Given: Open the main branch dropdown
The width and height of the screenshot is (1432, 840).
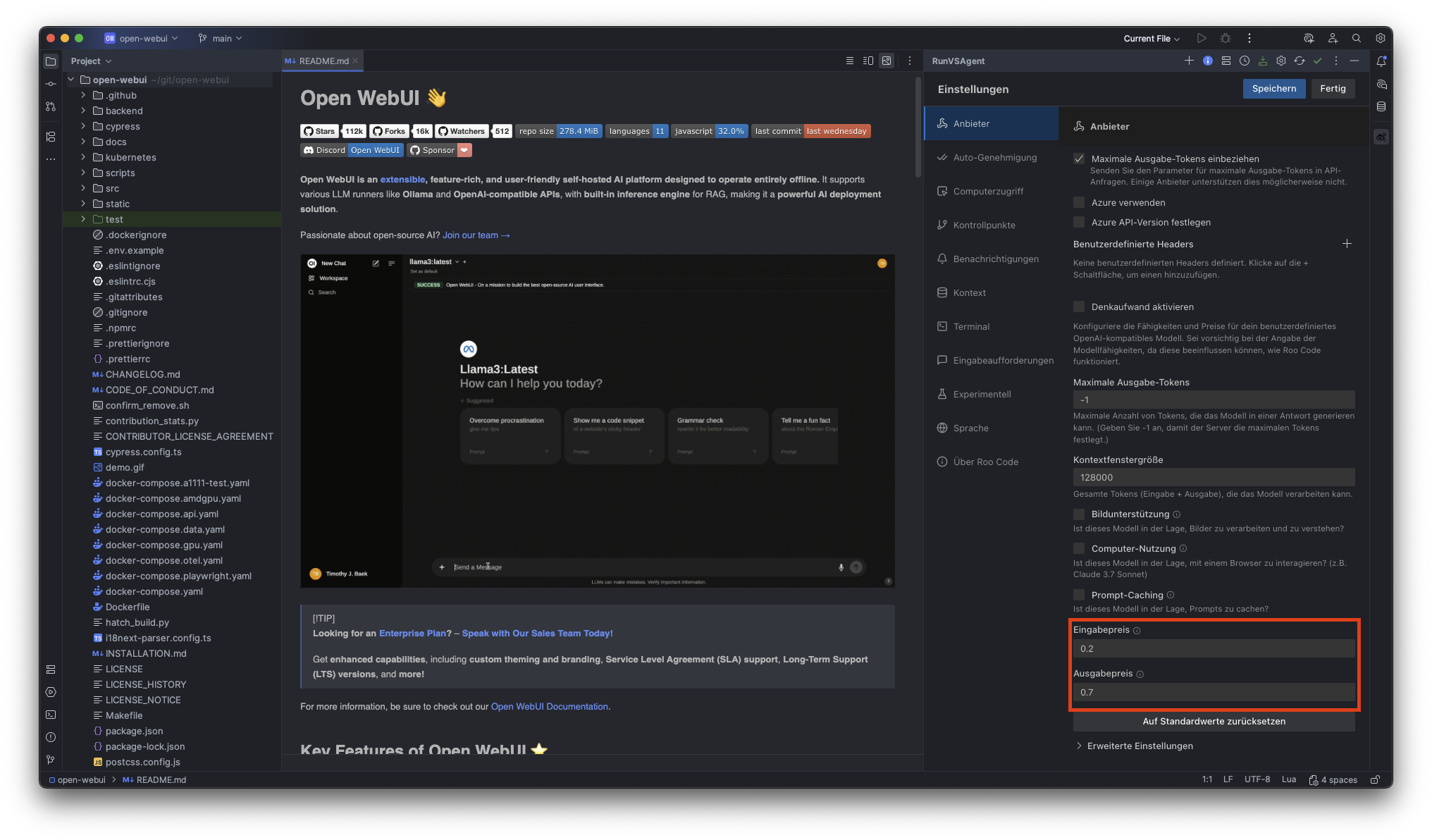Looking at the screenshot, I should click(221, 38).
